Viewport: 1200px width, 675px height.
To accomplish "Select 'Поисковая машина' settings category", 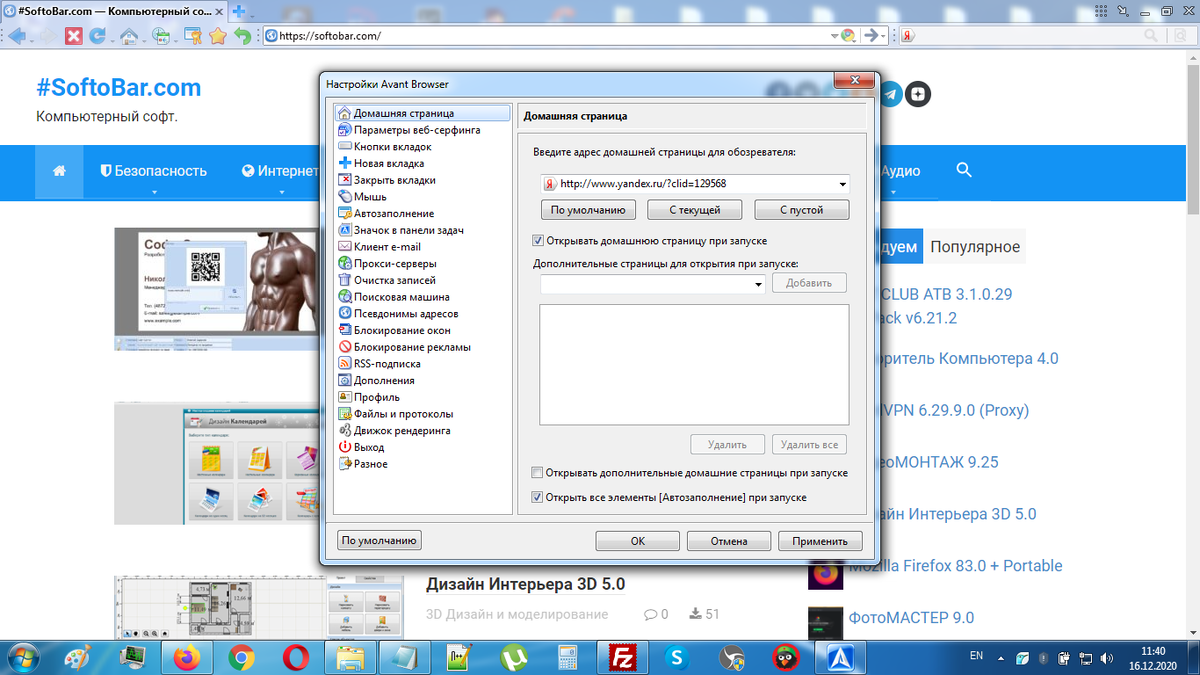I will (401, 297).
